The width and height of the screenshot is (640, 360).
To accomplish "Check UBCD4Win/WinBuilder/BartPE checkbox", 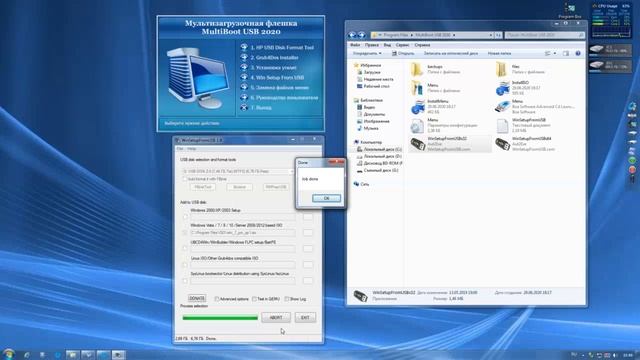I will pyautogui.click(x=185, y=249).
